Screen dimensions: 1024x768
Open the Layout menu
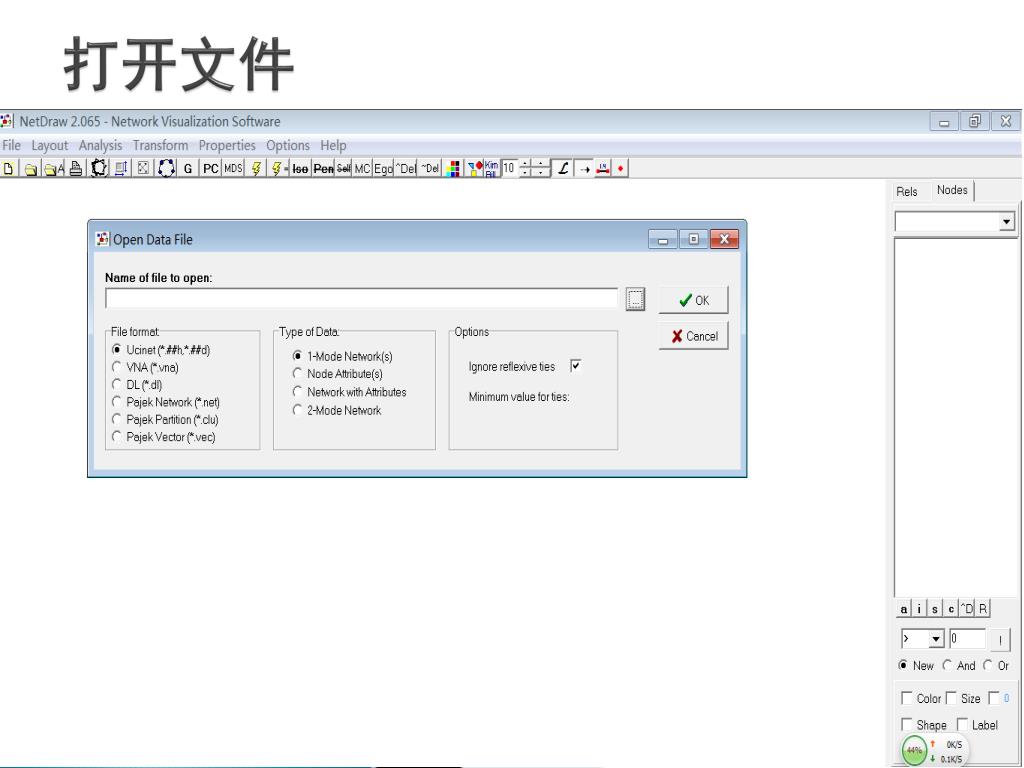click(50, 145)
